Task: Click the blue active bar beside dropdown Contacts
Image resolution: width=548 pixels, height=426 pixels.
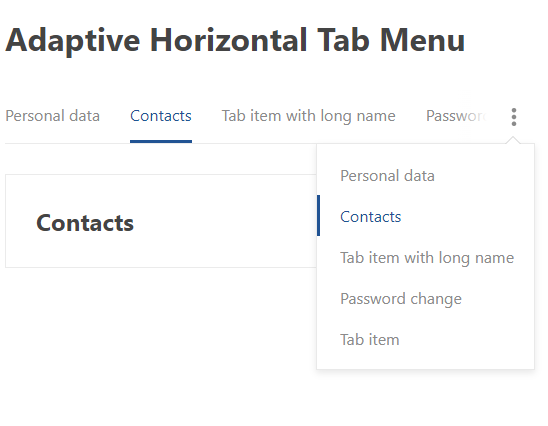Action: pyautogui.click(x=318, y=215)
